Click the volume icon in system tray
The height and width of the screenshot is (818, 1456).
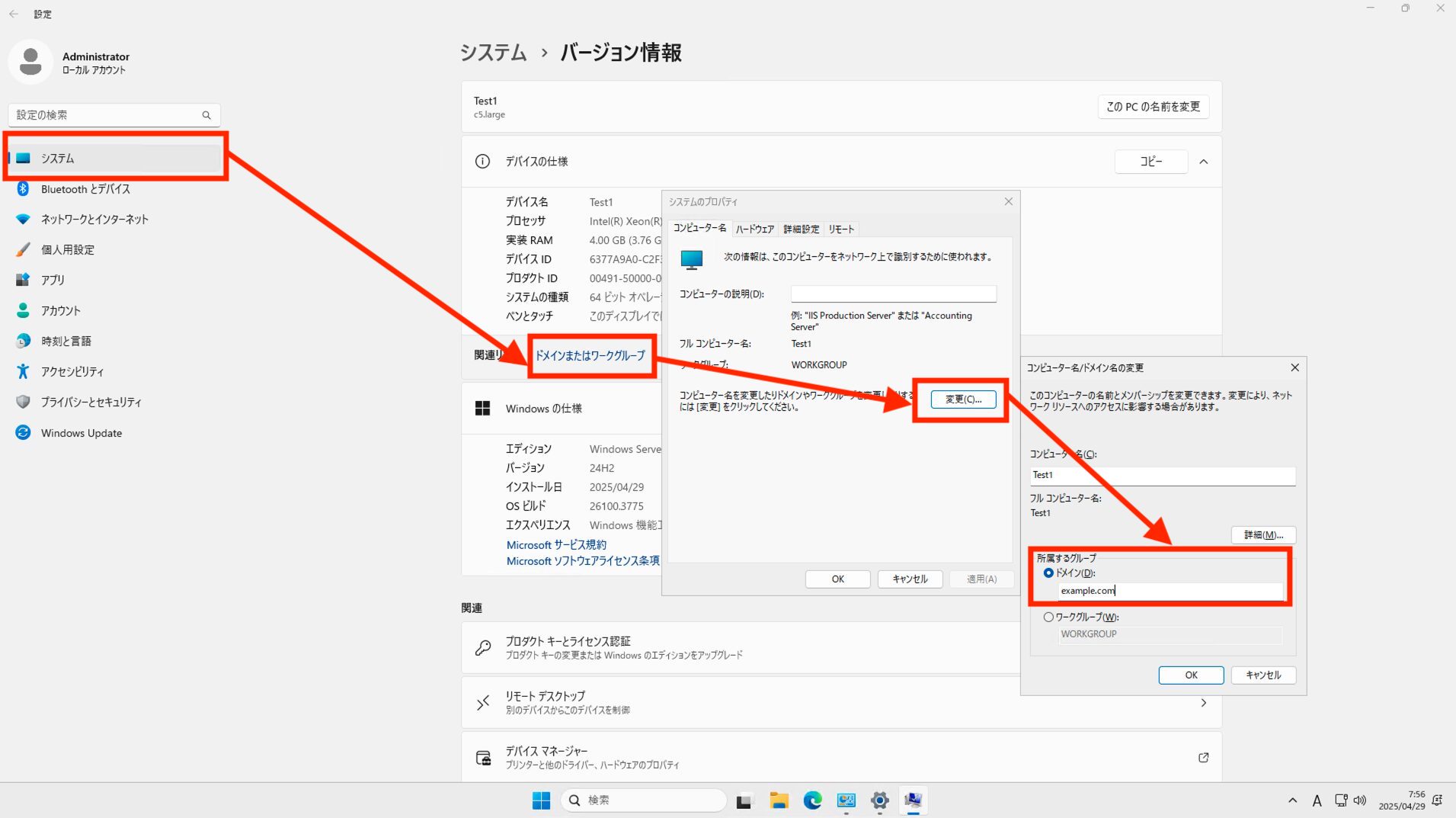[1360, 800]
